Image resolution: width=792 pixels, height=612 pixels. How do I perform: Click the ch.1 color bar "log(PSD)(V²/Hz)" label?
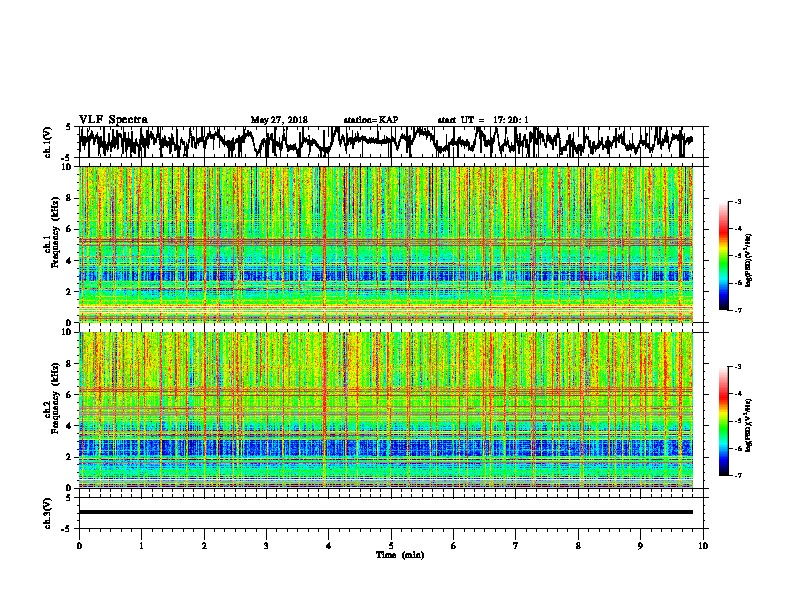(748, 261)
